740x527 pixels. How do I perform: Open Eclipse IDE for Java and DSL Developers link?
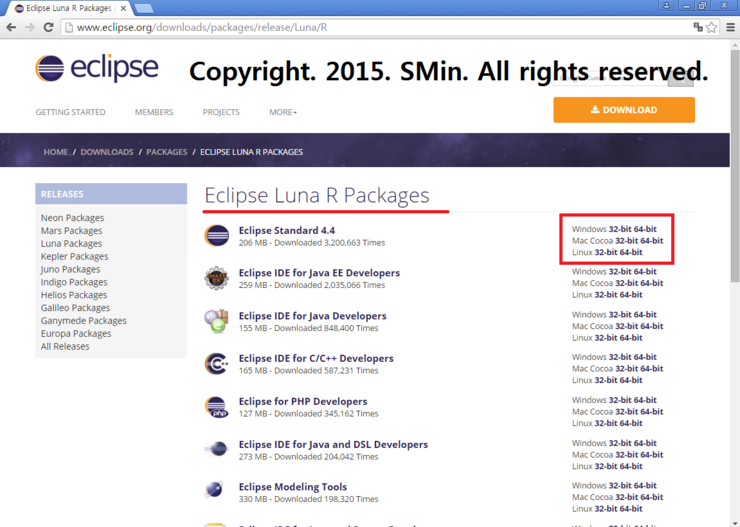333,444
